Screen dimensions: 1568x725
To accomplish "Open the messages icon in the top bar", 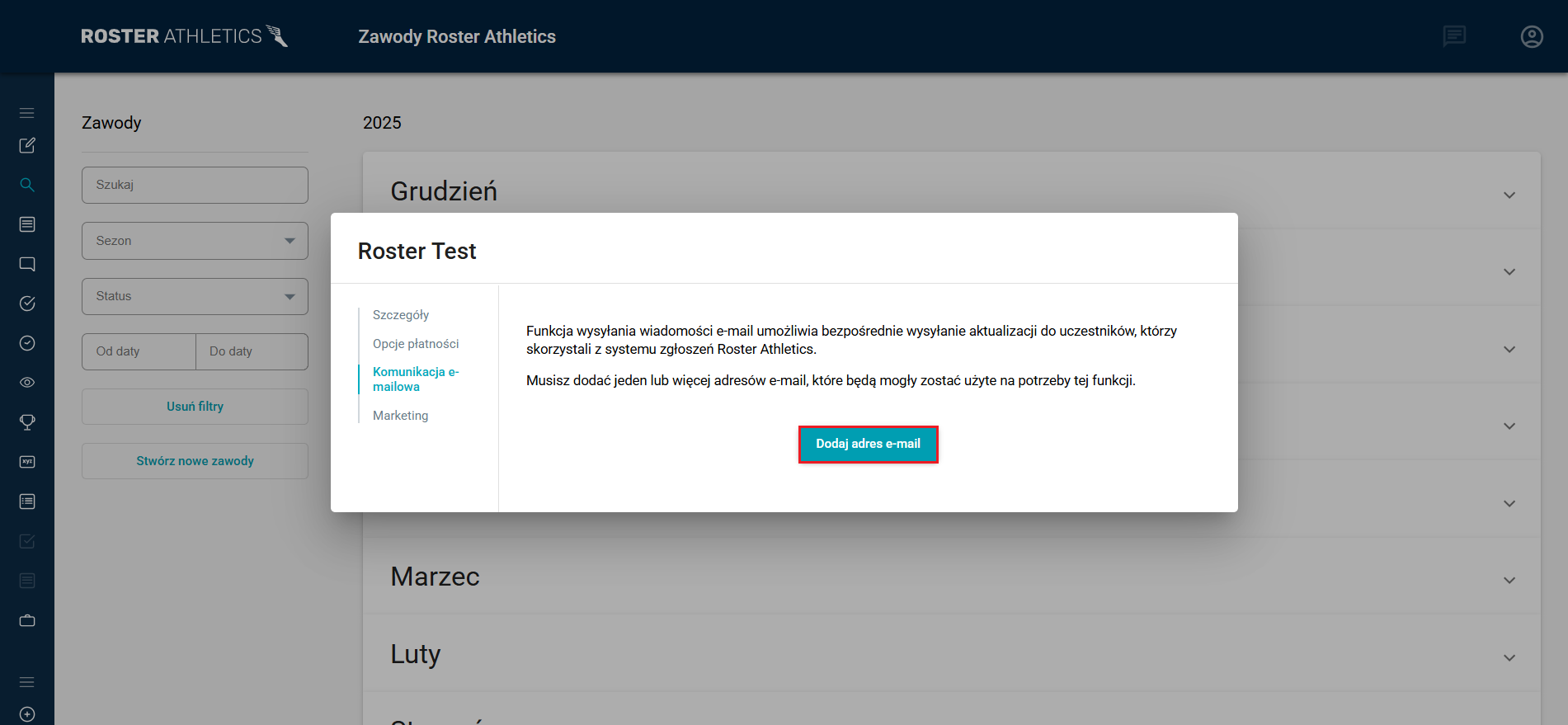I will pyautogui.click(x=1454, y=36).
